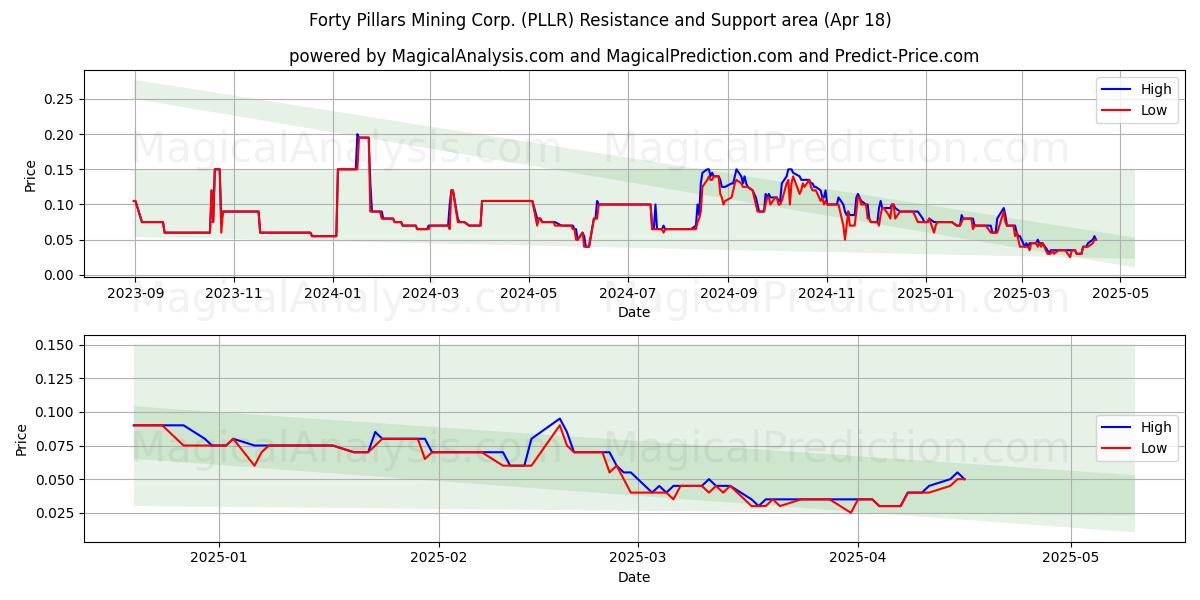
Task: Click the '2023-11' x-axis label in top chart
Action: point(234,293)
